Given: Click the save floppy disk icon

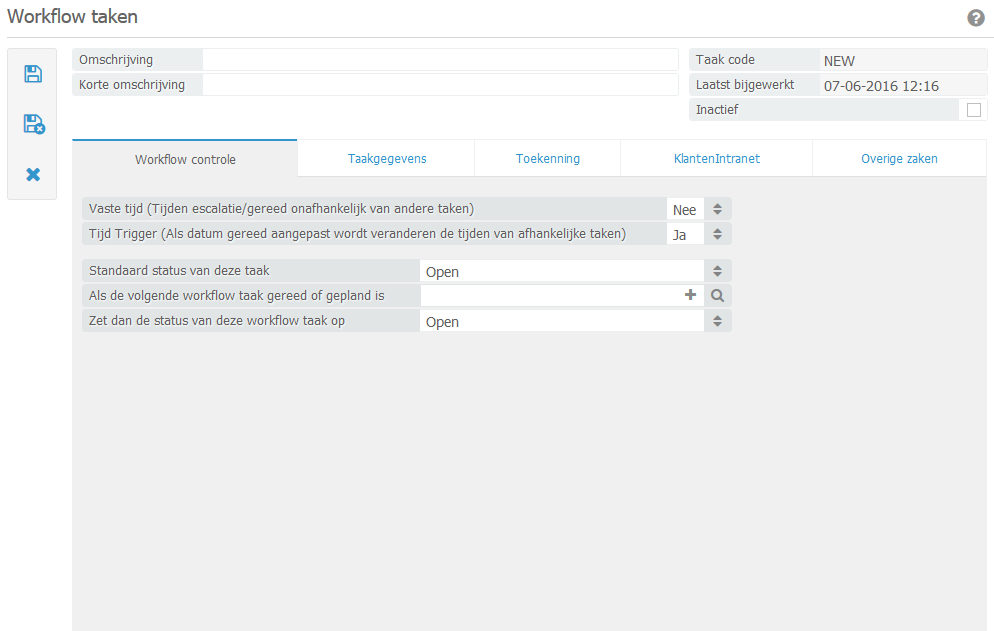Looking at the screenshot, I should pyautogui.click(x=33, y=74).
